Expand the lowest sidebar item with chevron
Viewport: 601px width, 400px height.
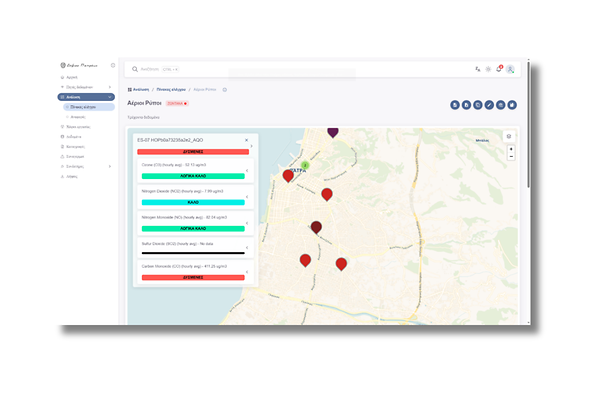(86, 166)
